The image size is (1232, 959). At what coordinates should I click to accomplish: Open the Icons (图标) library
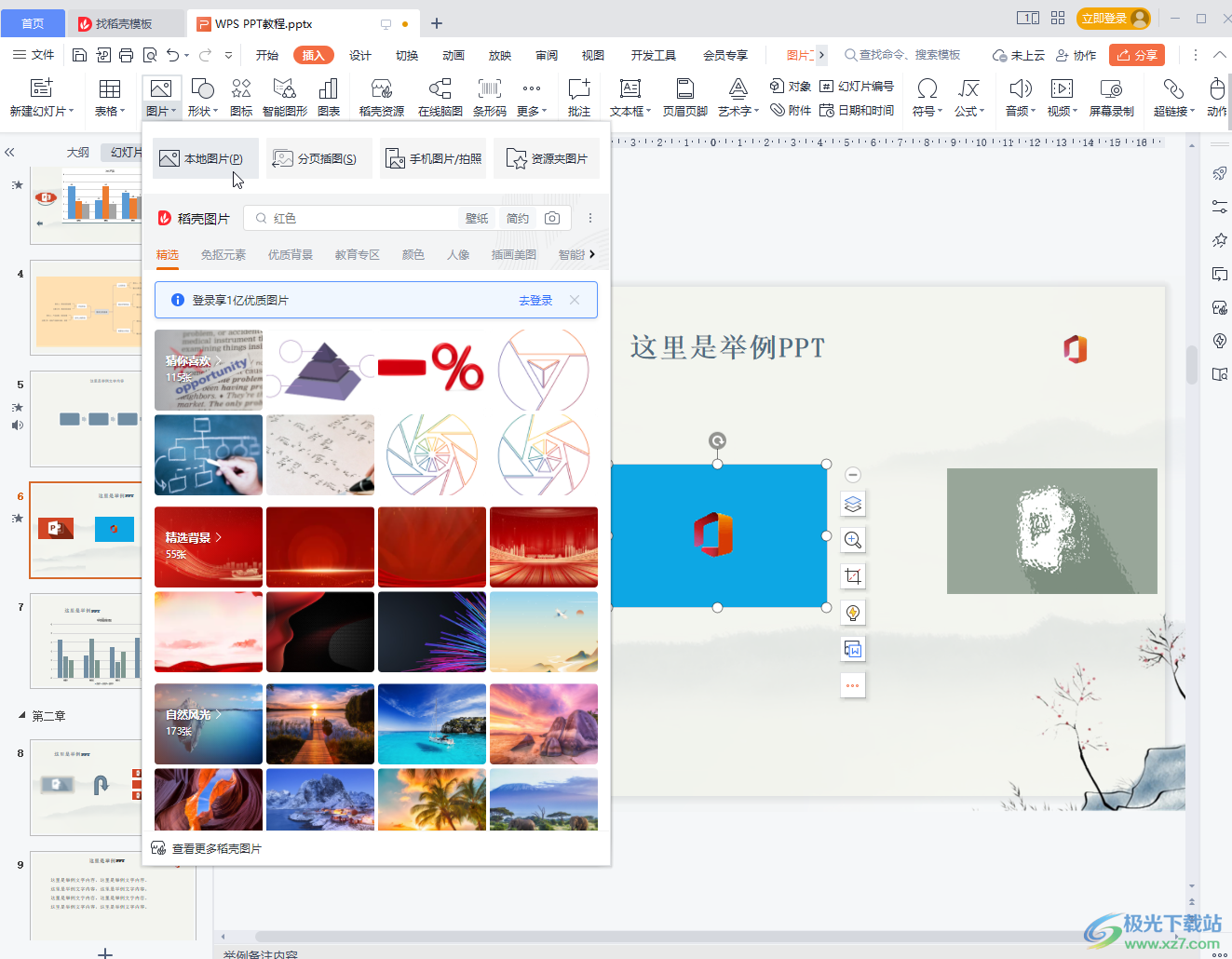tap(241, 97)
